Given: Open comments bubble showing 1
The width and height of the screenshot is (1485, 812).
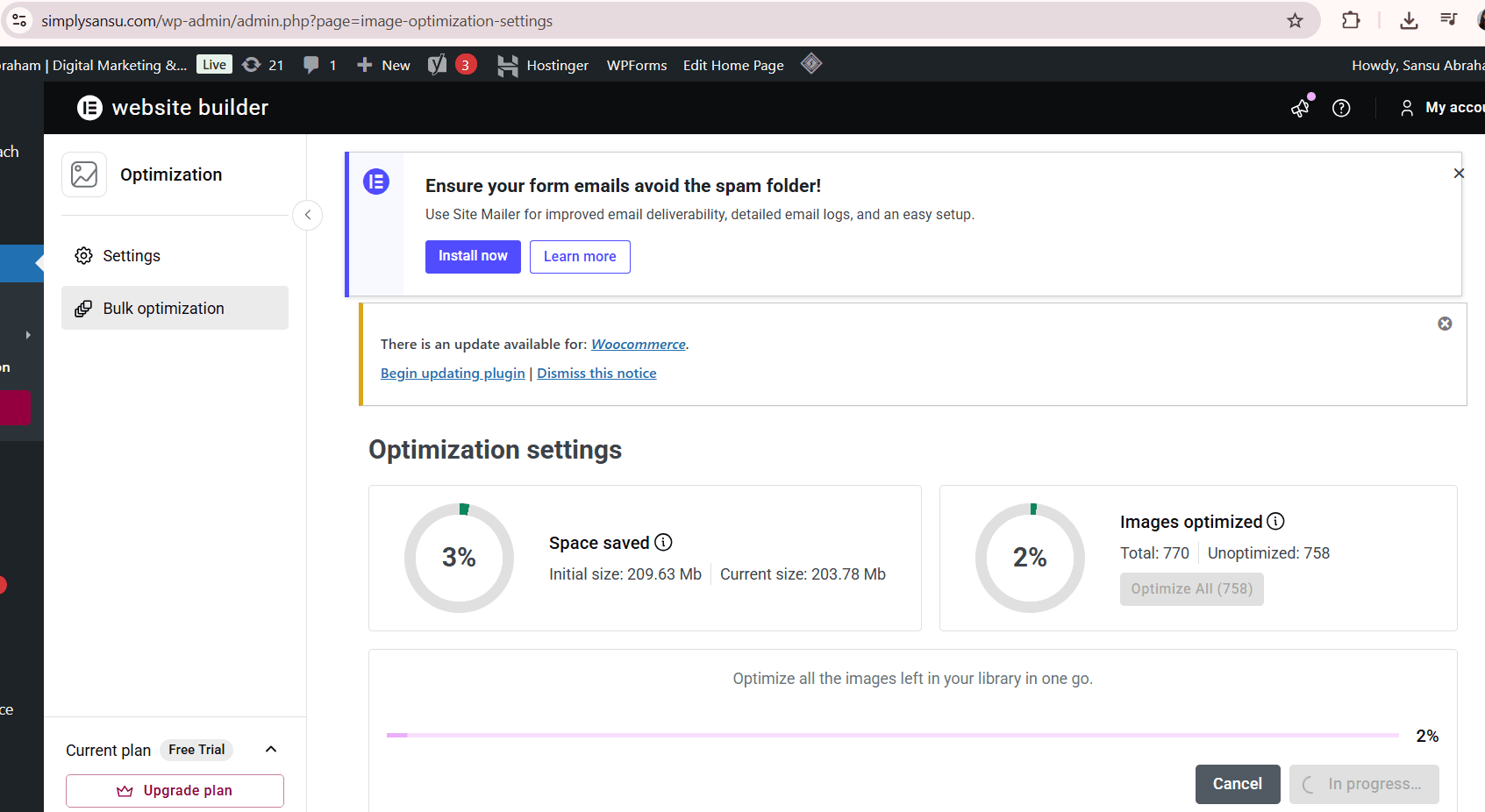Looking at the screenshot, I should [319, 65].
